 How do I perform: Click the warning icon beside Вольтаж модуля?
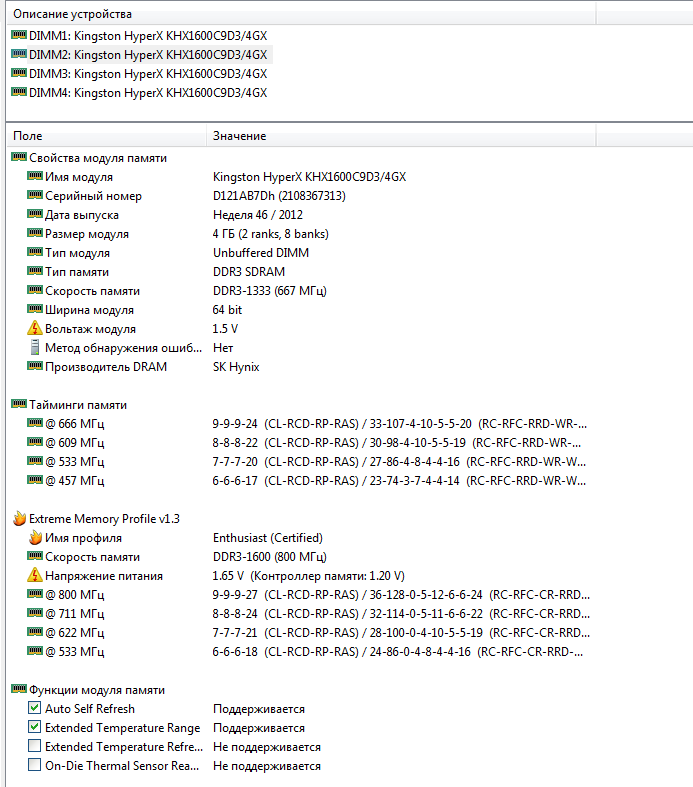(35, 328)
